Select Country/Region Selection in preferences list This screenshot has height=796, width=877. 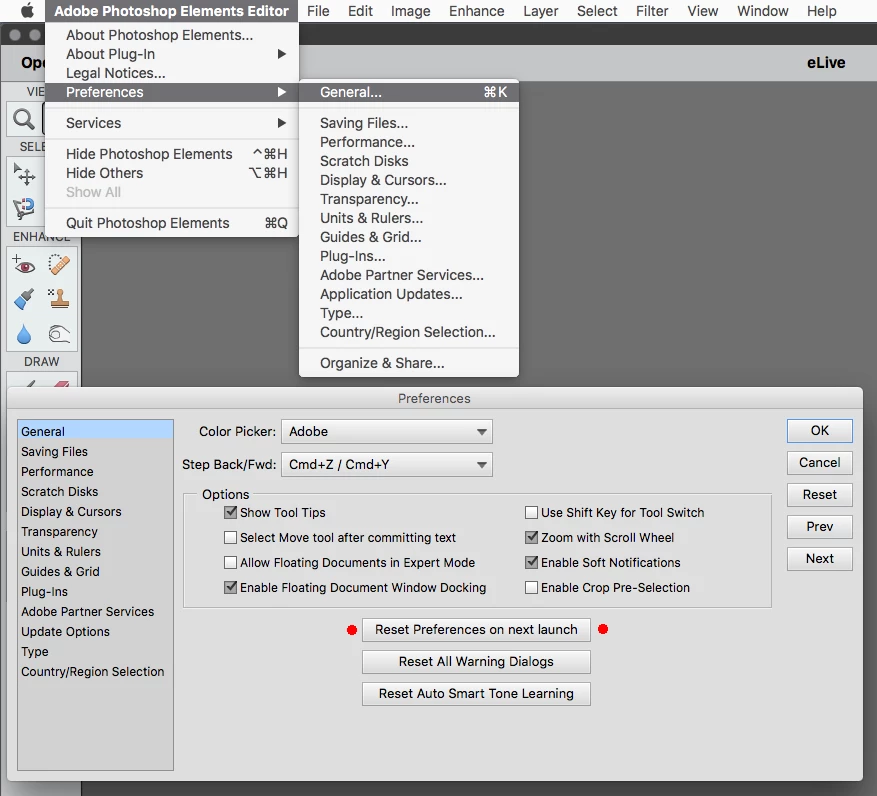pos(95,671)
